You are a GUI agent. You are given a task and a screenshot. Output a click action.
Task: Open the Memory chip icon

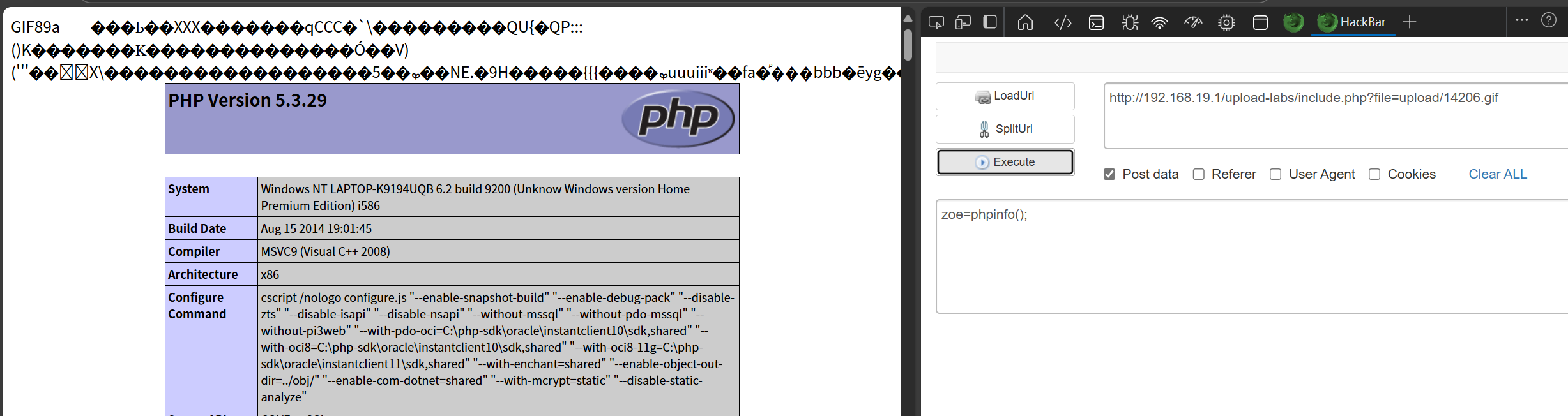tap(1226, 23)
